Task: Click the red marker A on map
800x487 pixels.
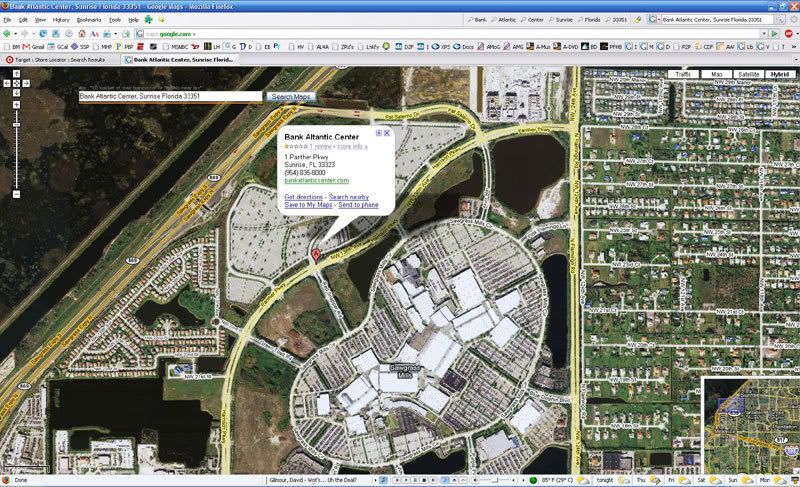Action: click(x=316, y=254)
